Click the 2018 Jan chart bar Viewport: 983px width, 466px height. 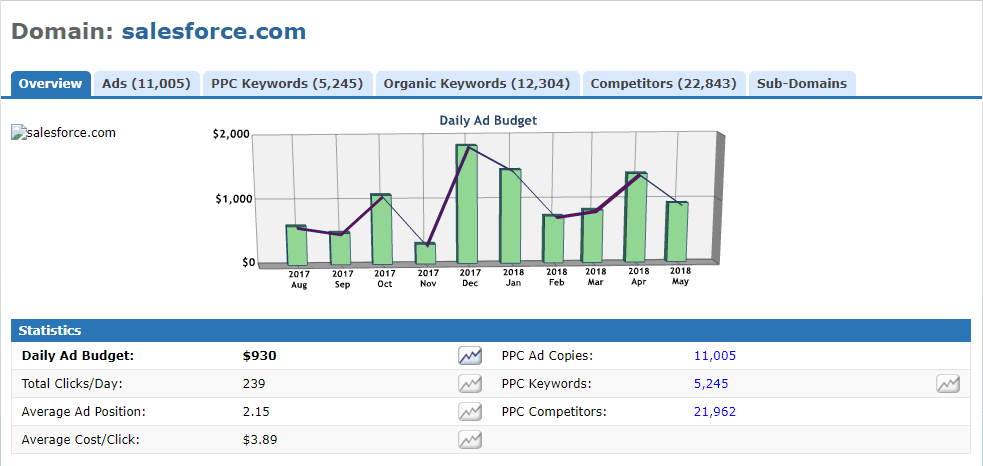click(510, 216)
